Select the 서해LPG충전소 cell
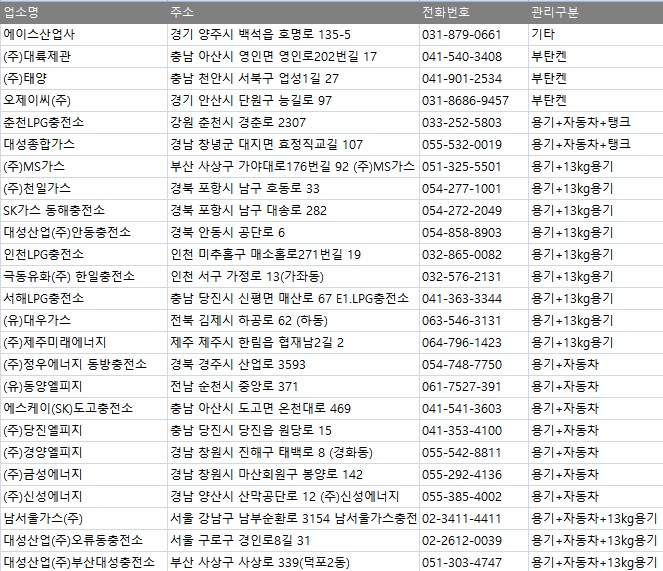 click(x=84, y=299)
